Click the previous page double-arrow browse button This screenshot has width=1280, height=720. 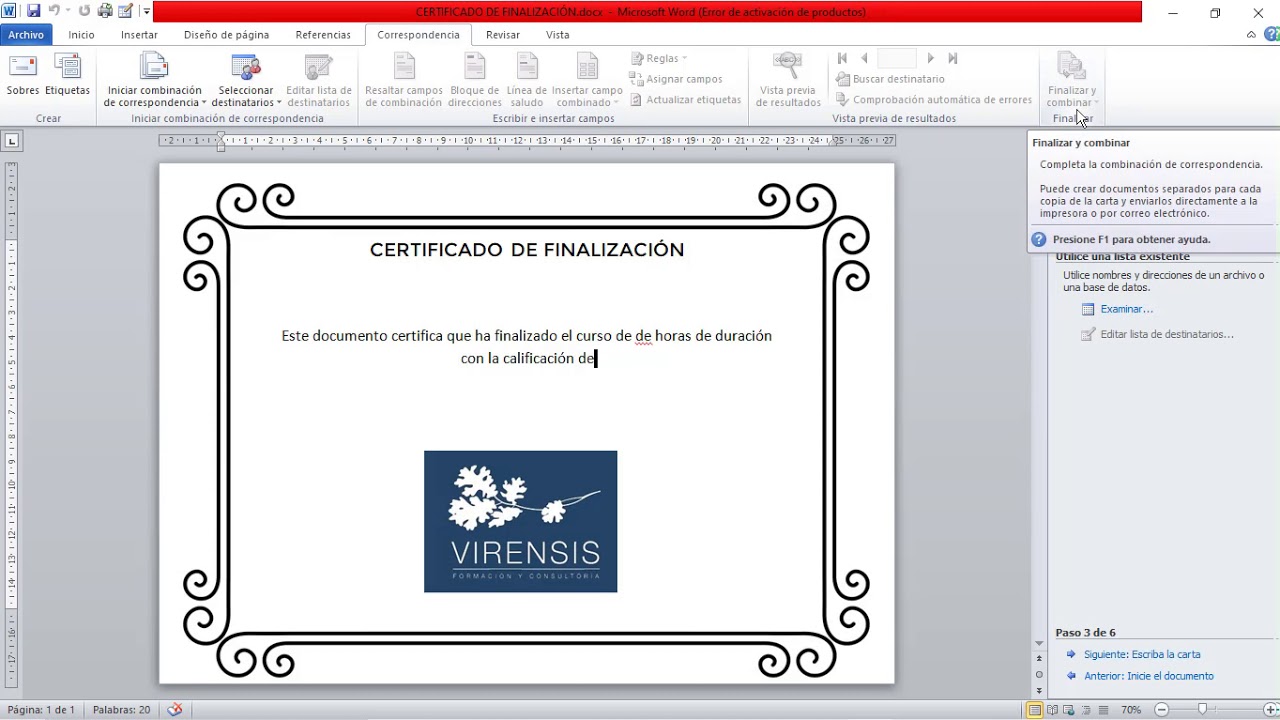(1039, 659)
